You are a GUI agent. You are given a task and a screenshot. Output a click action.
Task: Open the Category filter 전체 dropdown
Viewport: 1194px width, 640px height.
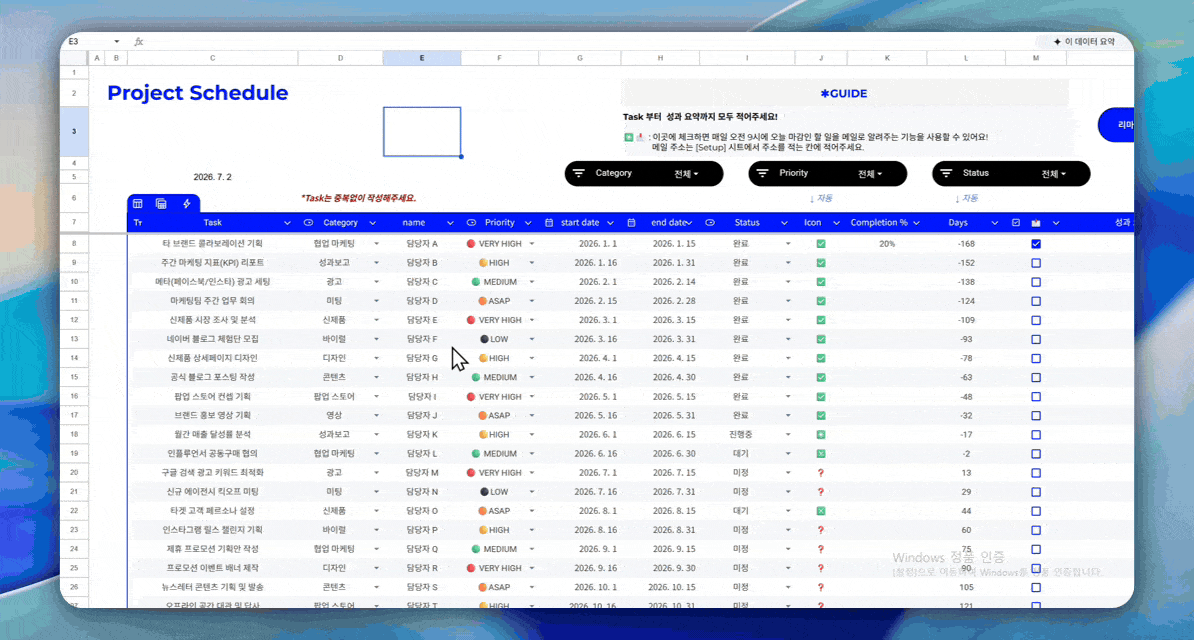pos(686,174)
